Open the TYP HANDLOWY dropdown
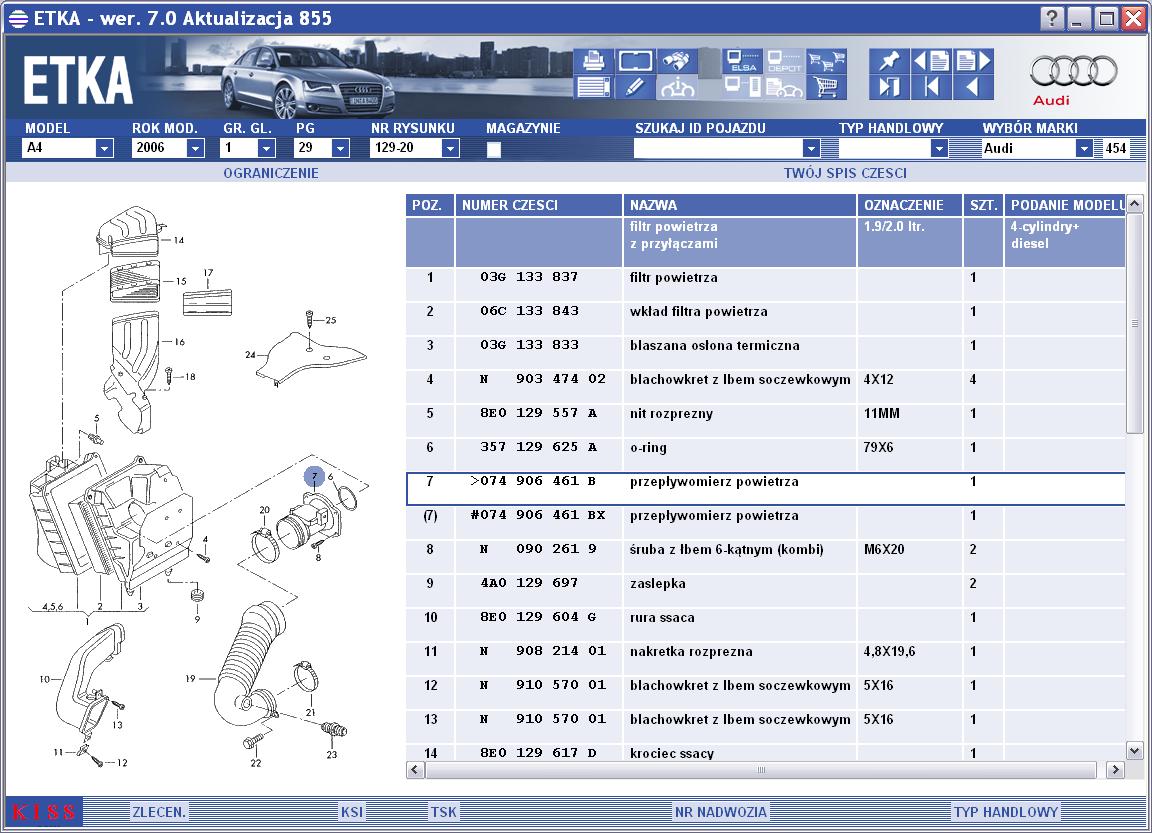This screenshot has height=833, width=1152. click(938, 148)
